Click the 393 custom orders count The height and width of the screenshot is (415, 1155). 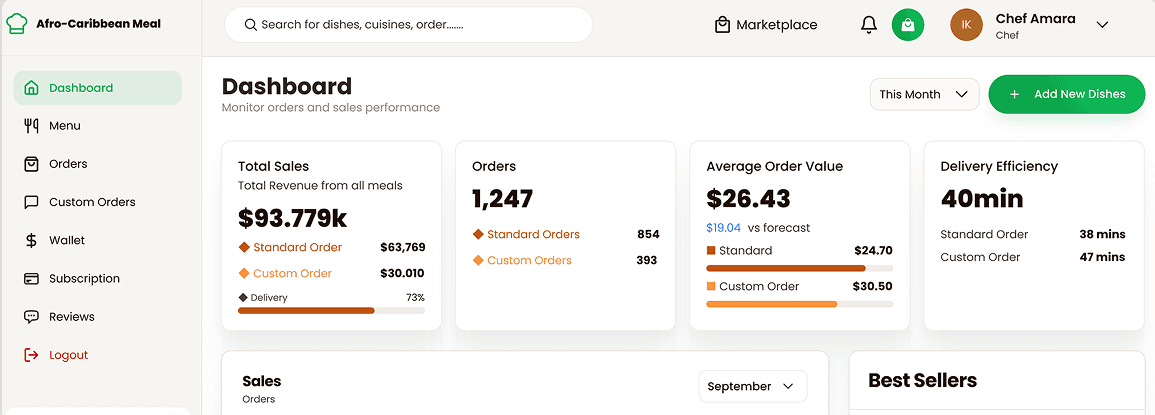coord(646,260)
